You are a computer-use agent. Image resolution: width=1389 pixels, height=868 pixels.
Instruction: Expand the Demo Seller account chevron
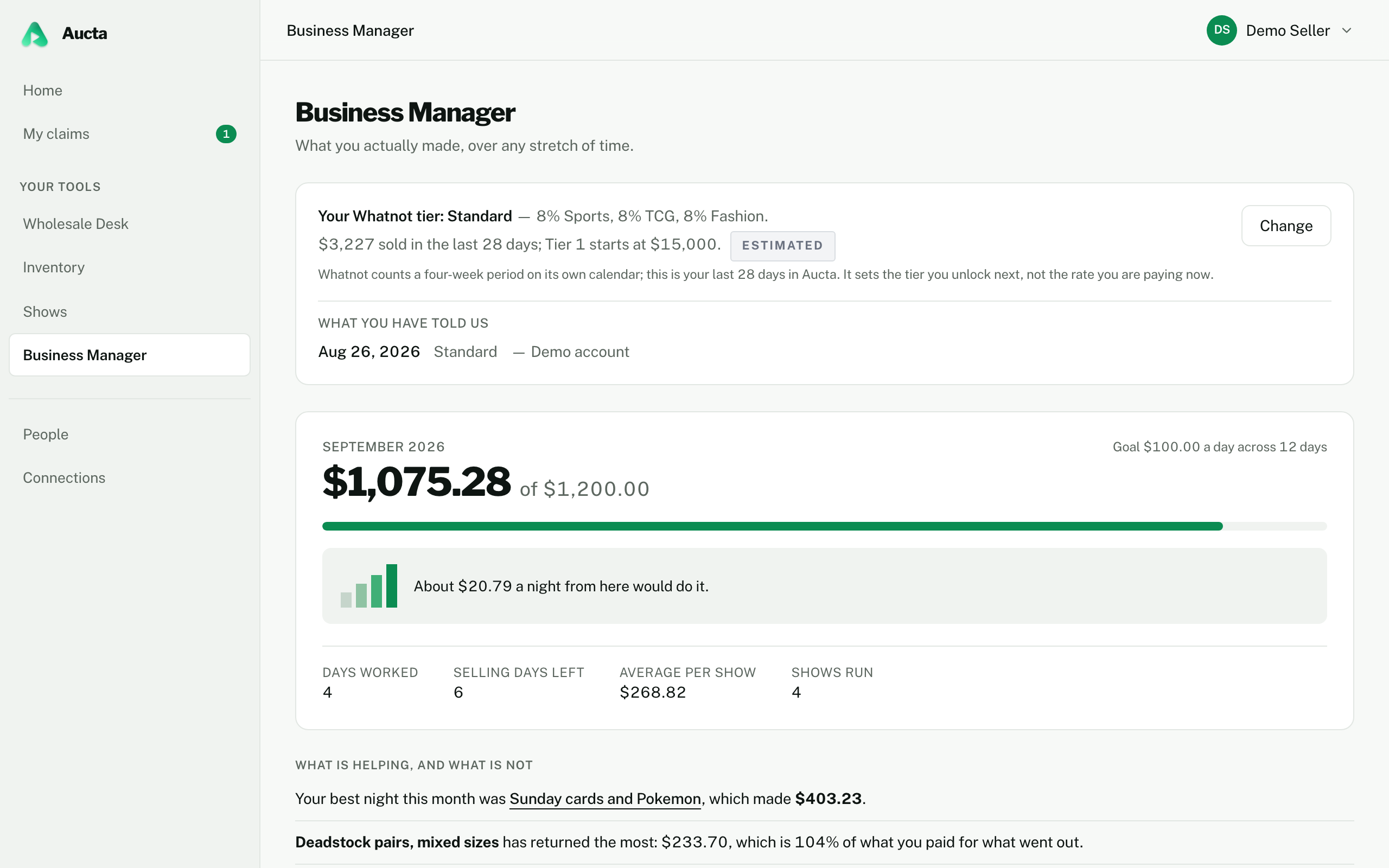1347,30
